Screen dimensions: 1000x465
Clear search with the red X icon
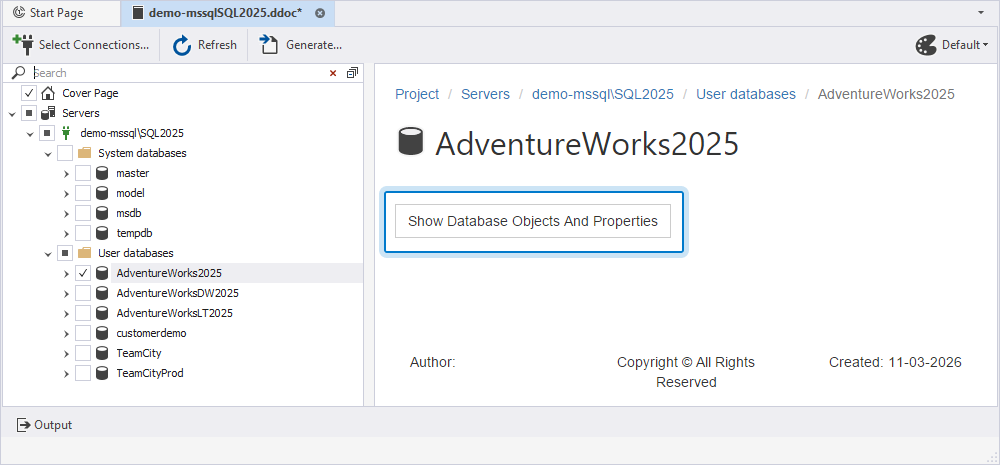333,73
